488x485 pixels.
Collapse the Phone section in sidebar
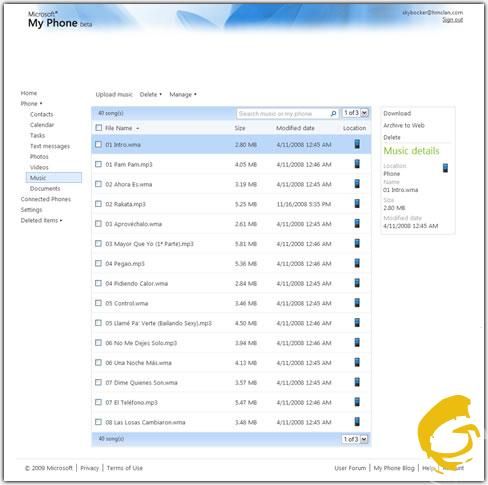(32, 104)
